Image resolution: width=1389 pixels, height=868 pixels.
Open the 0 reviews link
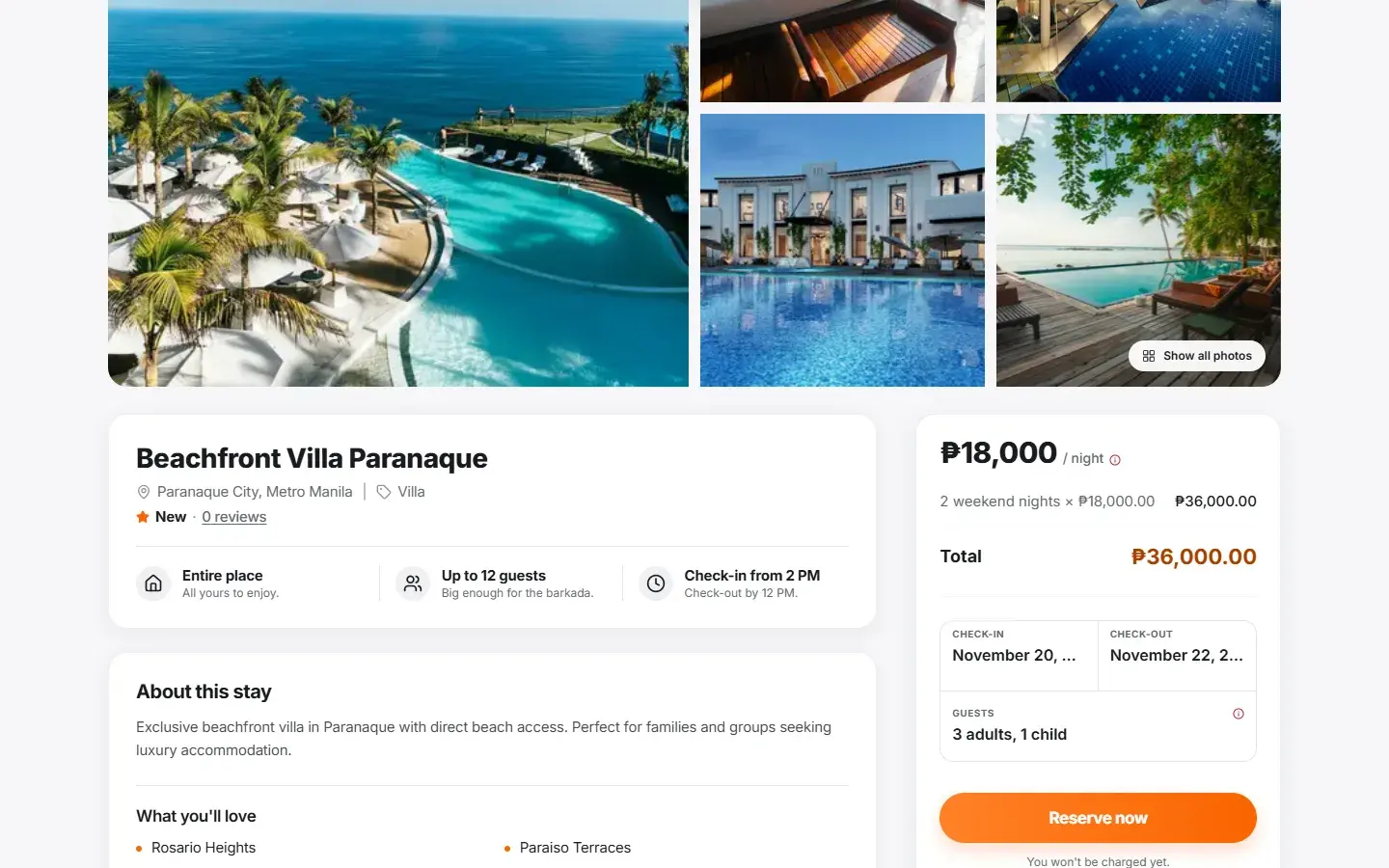(x=233, y=517)
